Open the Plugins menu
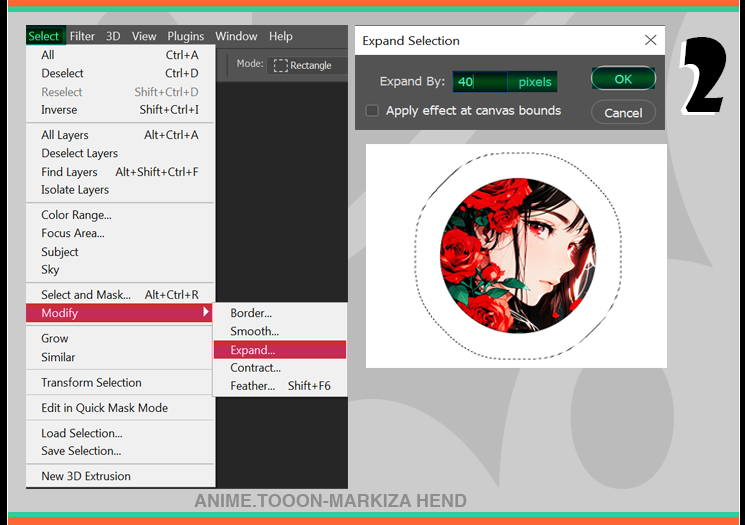Screen dimensions: 745x525 [185, 36]
